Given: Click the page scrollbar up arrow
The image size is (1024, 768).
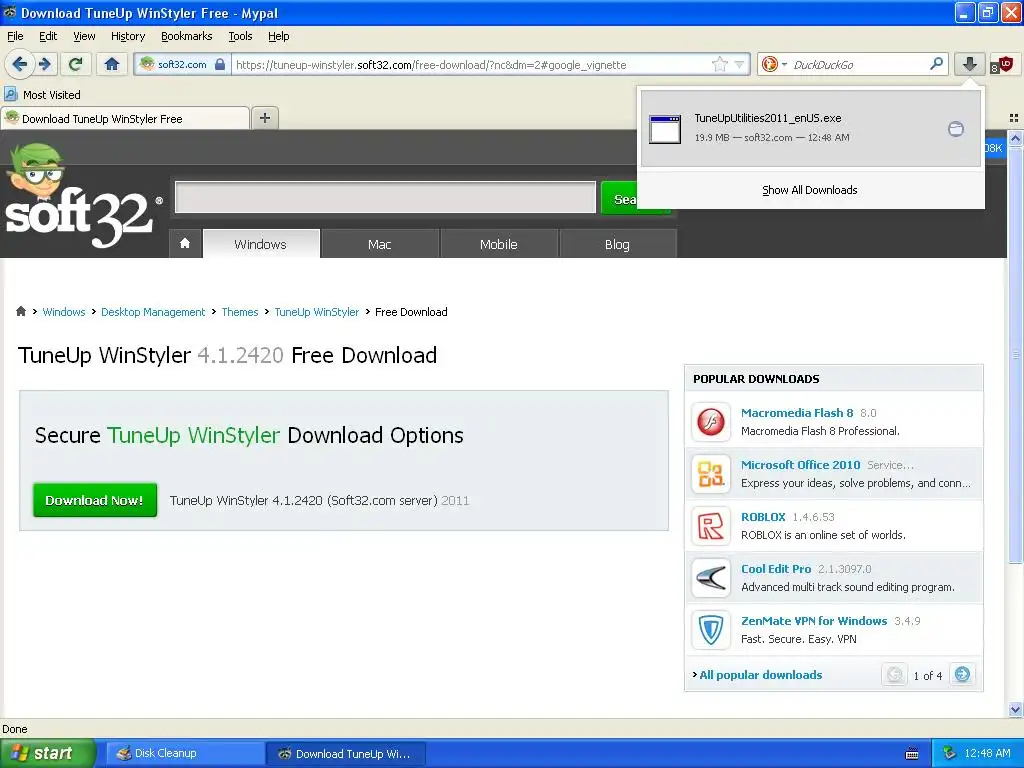Looking at the screenshot, I should (1015, 138).
